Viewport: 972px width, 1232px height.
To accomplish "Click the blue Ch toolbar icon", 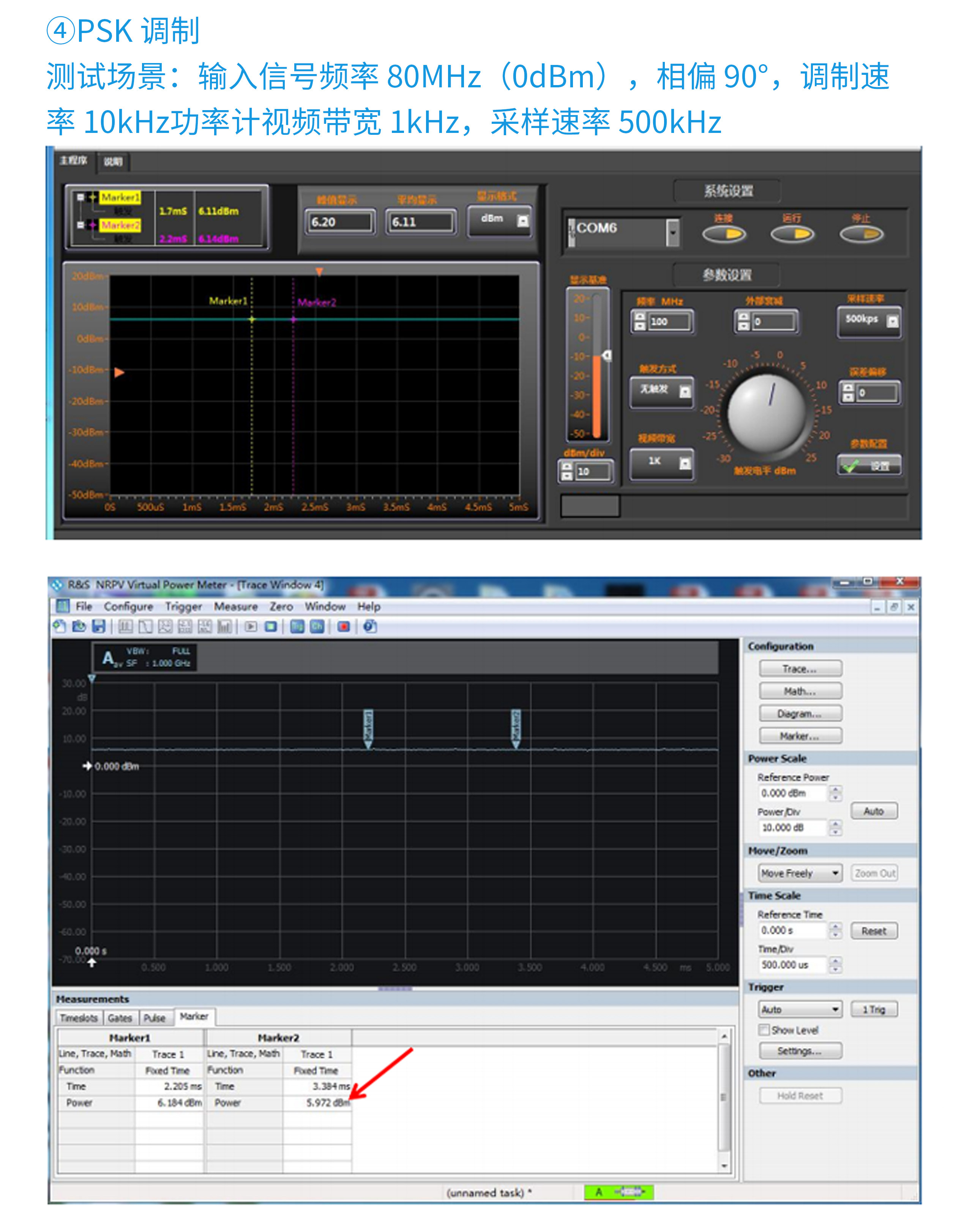I will (317, 627).
